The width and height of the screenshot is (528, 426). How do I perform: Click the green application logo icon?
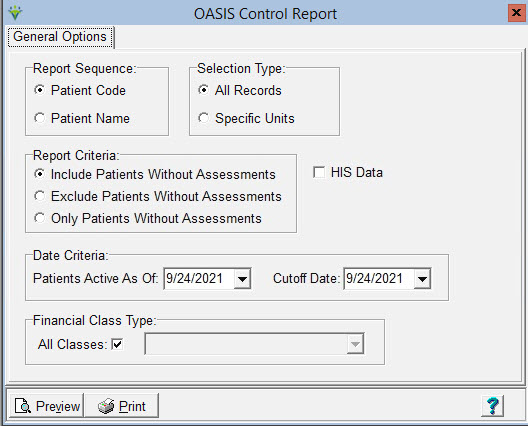tap(15, 13)
